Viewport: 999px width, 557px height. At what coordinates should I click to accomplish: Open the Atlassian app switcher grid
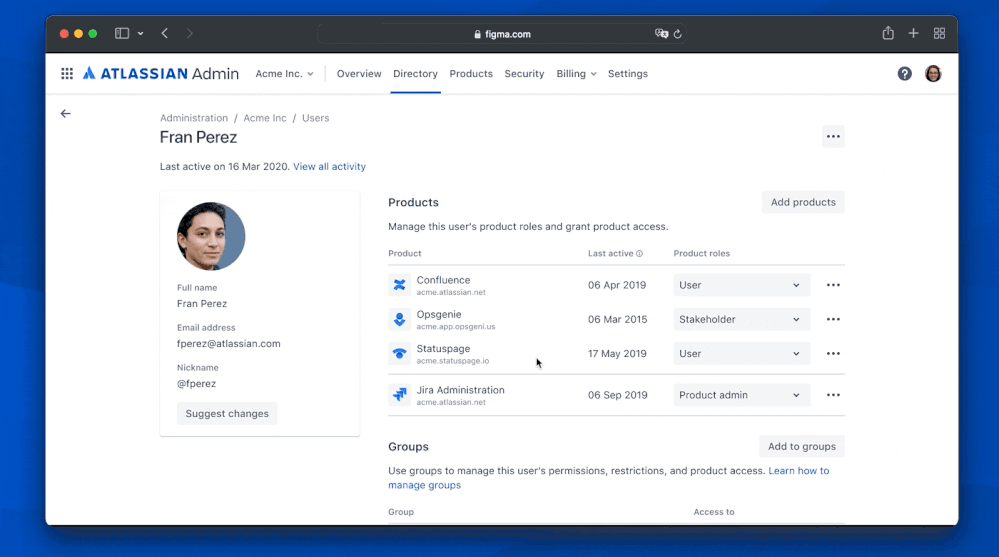pyautogui.click(x=67, y=74)
